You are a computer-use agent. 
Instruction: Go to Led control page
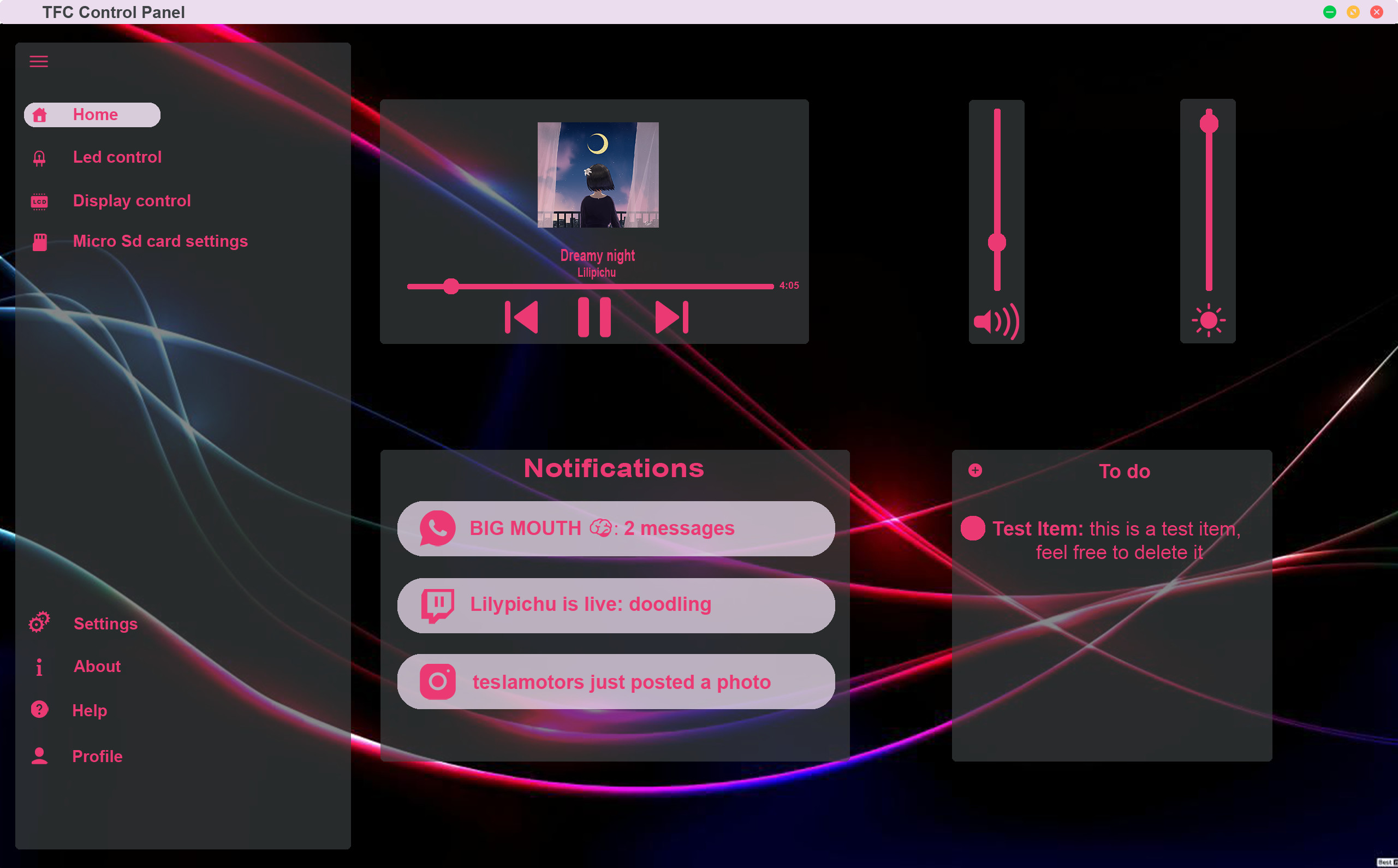tap(117, 157)
